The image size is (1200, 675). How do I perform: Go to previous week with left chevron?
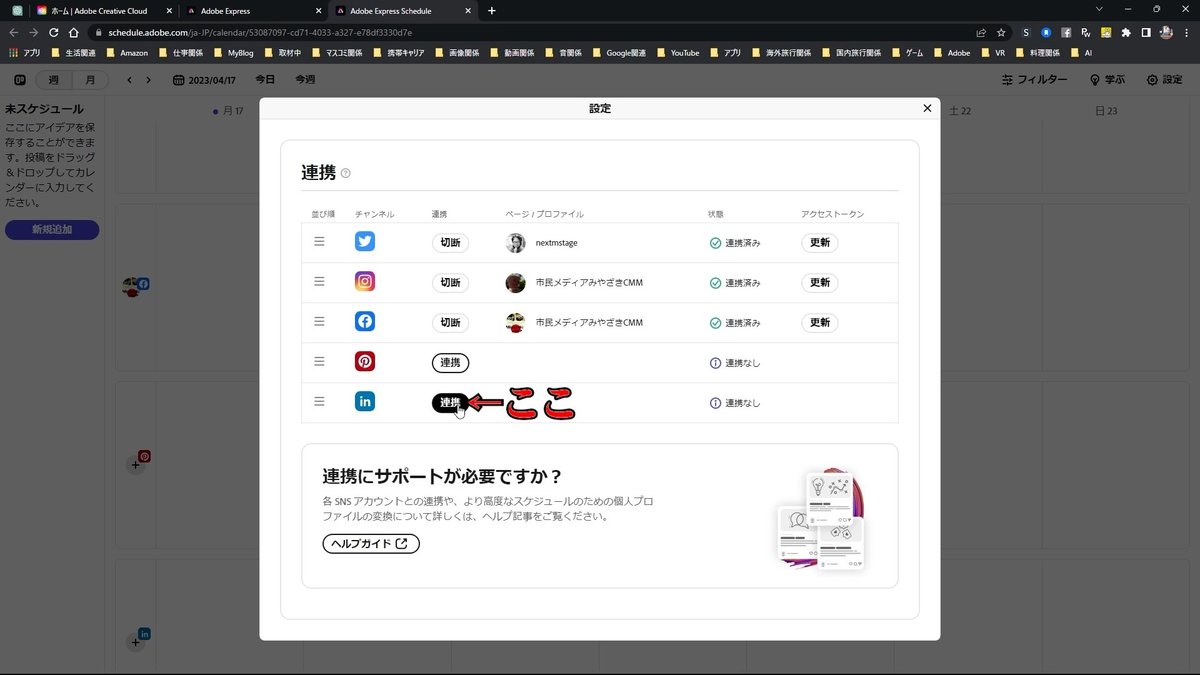pyautogui.click(x=129, y=80)
